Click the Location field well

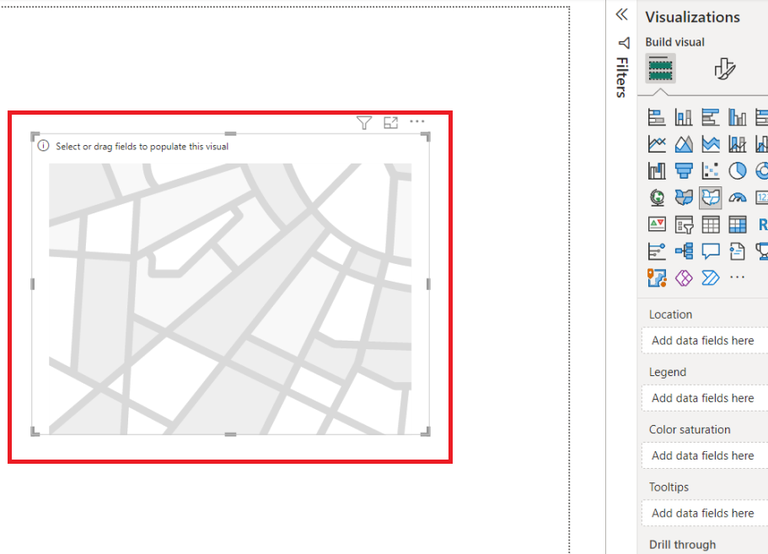coord(705,340)
